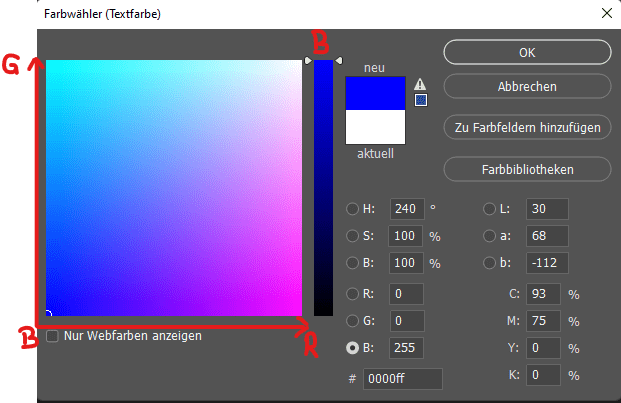Click the a field showing 68
Screen dimensions: 621x403
pos(547,236)
